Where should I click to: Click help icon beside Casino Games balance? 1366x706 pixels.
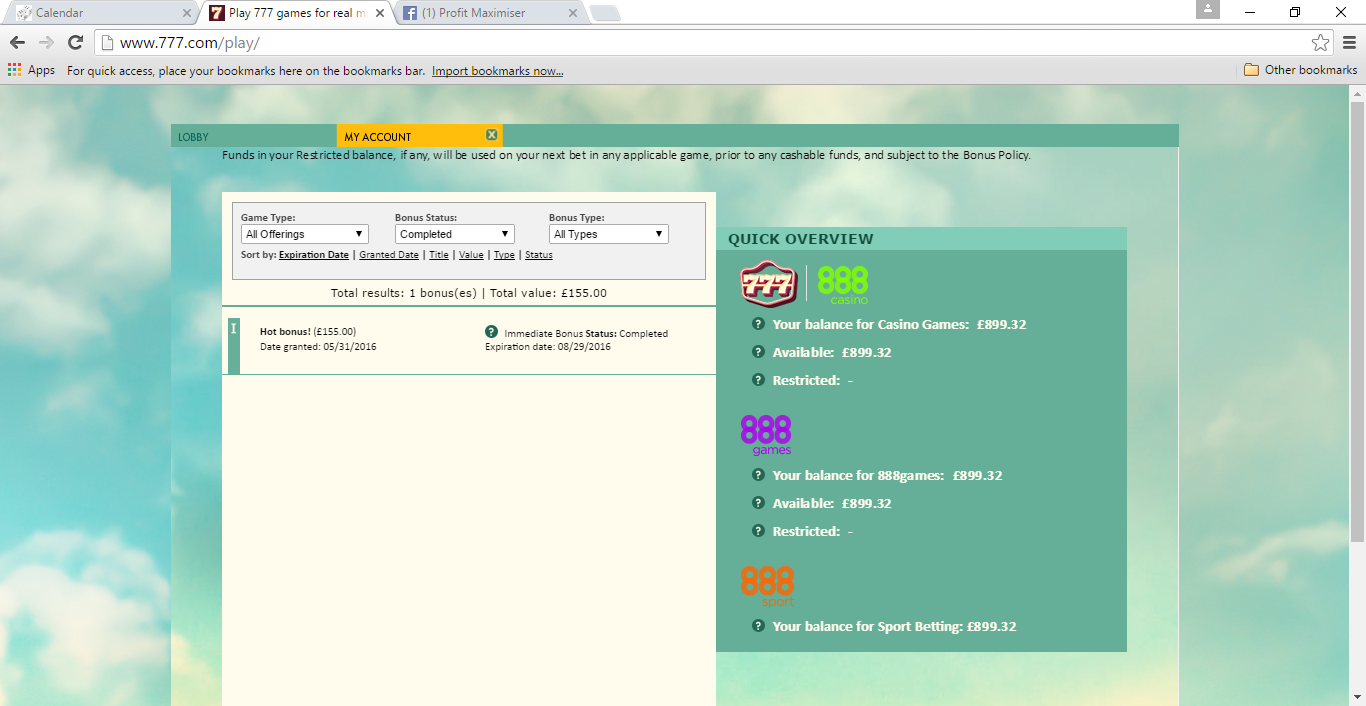coord(758,324)
